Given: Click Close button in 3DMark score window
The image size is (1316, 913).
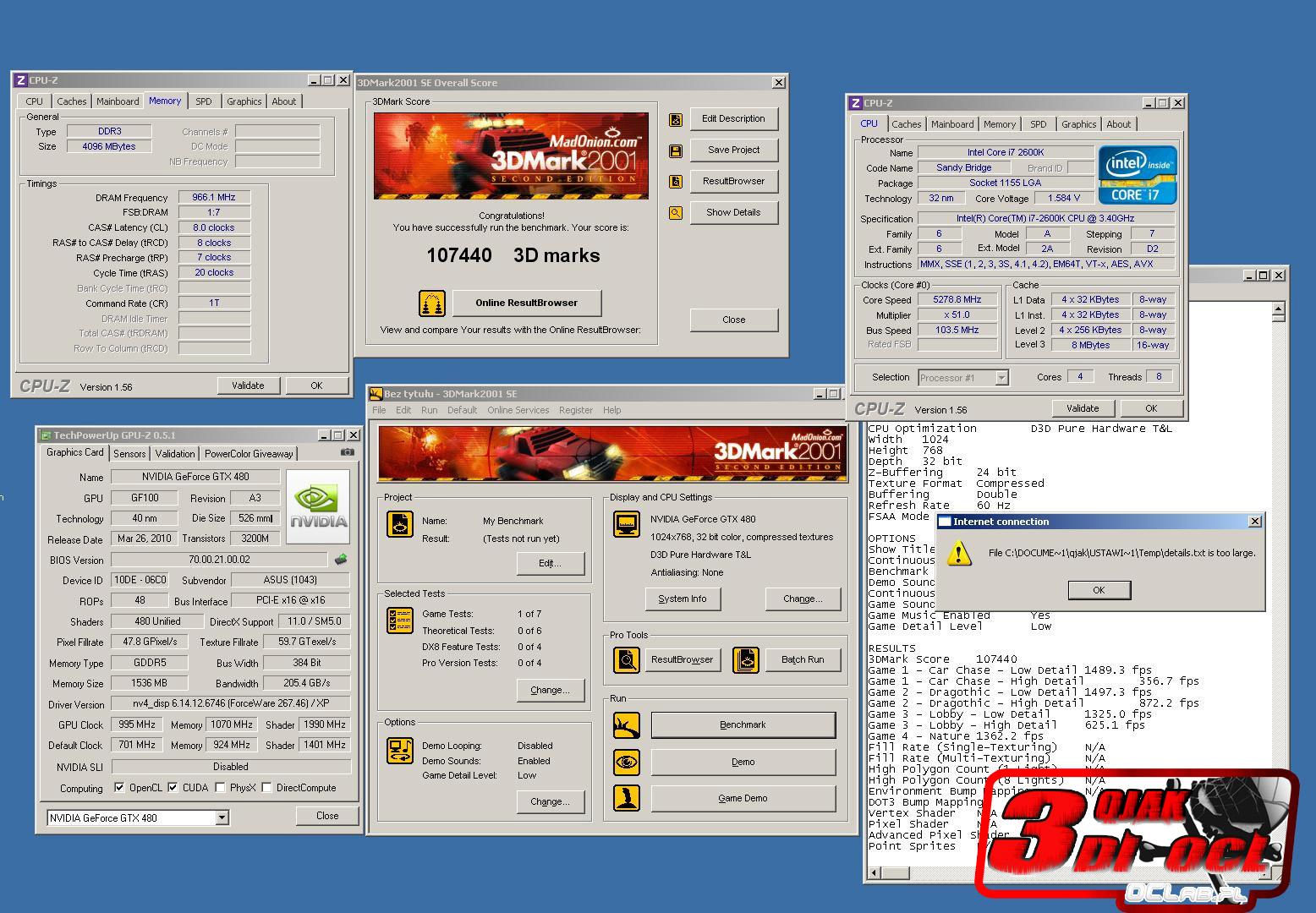Looking at the screenshot, I should [734, 320].
